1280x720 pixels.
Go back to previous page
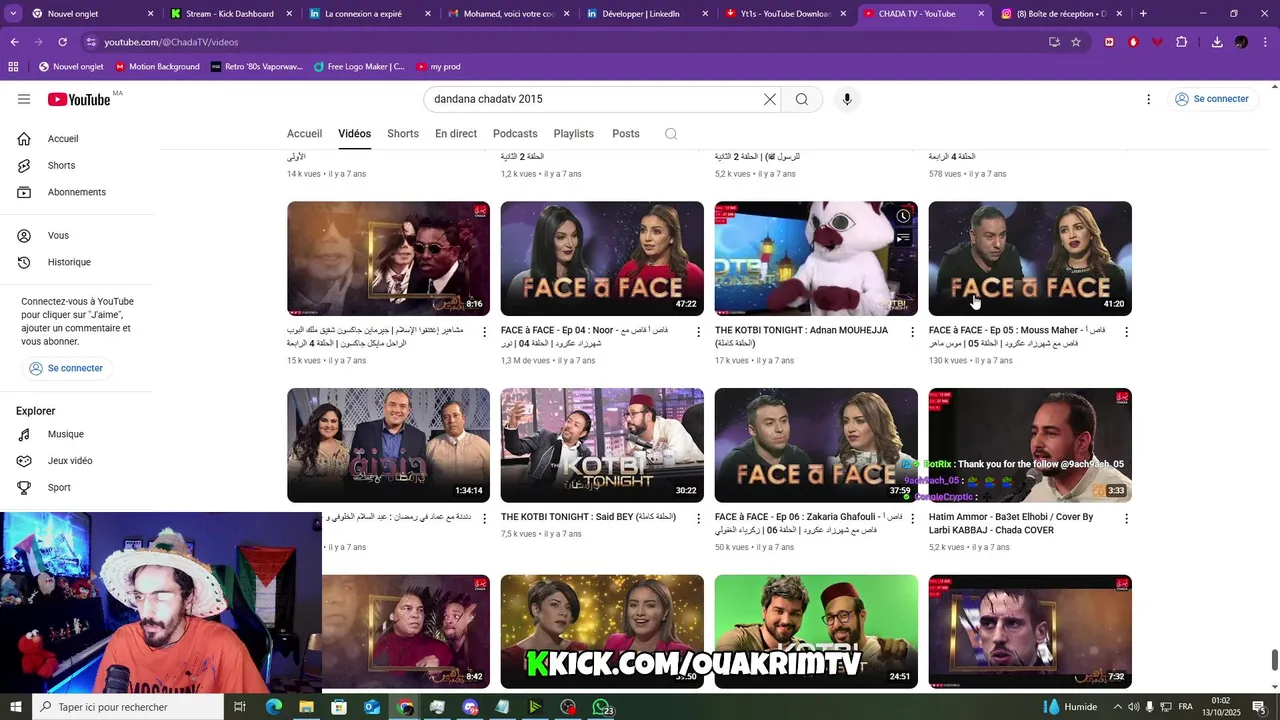pyautogui.click(x=14, y=42)
